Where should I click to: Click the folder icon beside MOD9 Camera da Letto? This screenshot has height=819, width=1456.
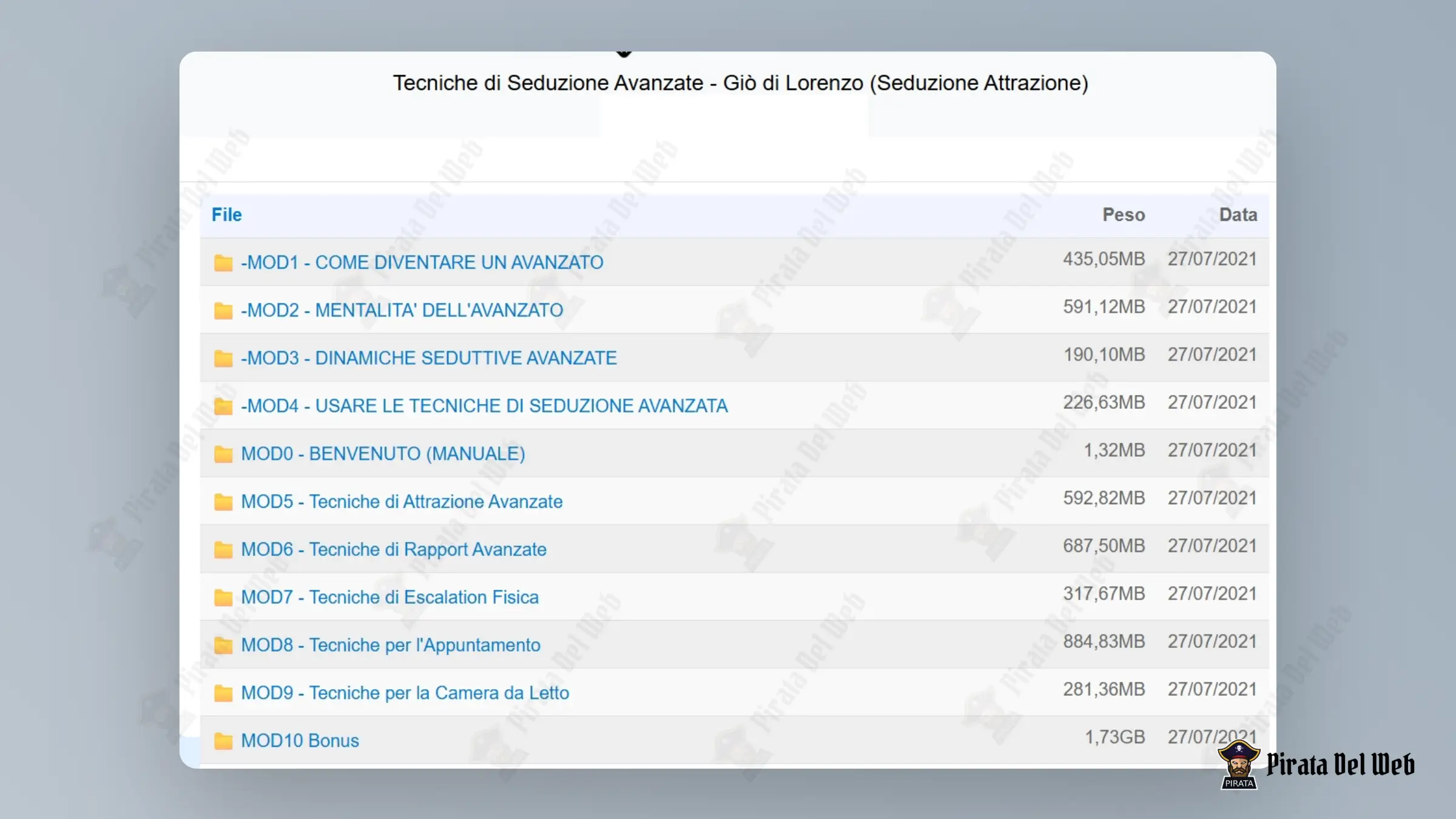(223, 693)
